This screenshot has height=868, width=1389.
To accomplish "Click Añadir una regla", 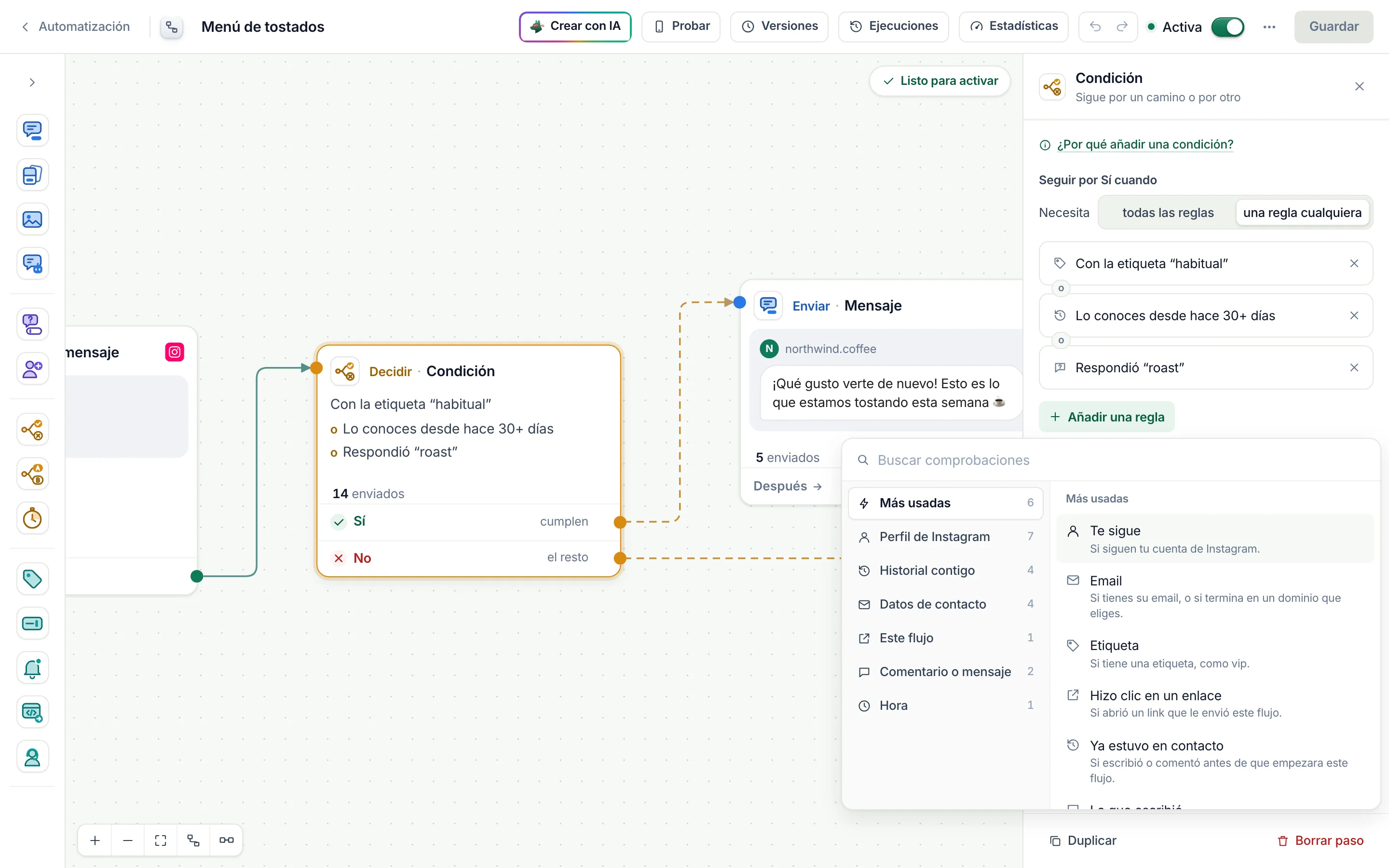I will pos(1106,417).
